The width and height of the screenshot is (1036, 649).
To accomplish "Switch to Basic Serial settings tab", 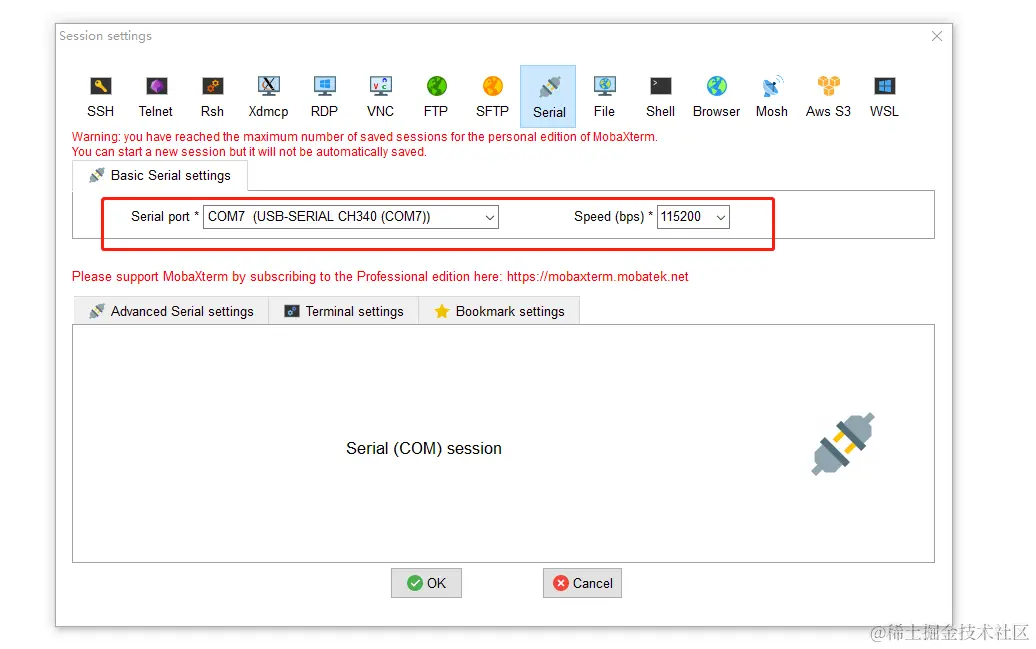I will point(160,176).
